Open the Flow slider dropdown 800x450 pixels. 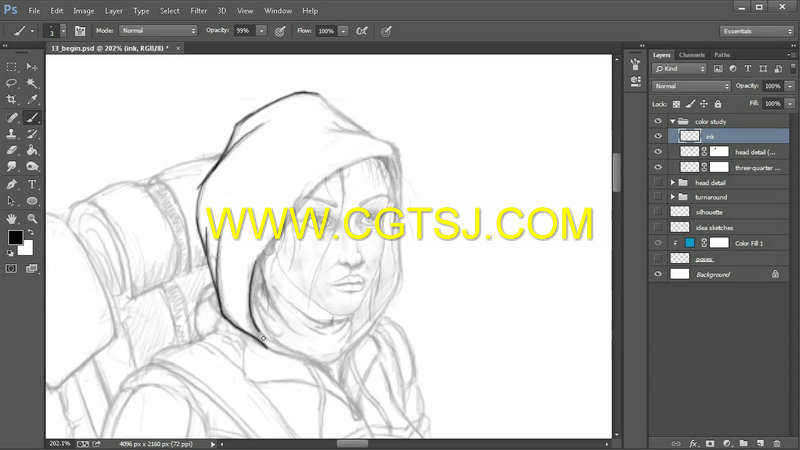click(343, 31)
